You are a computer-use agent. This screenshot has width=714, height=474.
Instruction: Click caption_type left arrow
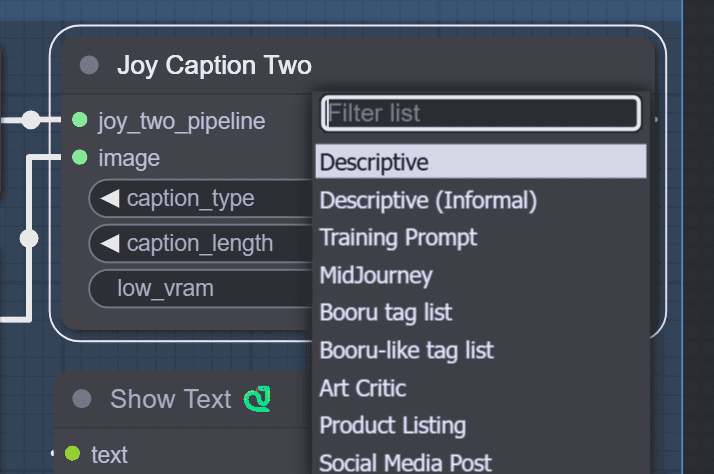click(110, 199)
